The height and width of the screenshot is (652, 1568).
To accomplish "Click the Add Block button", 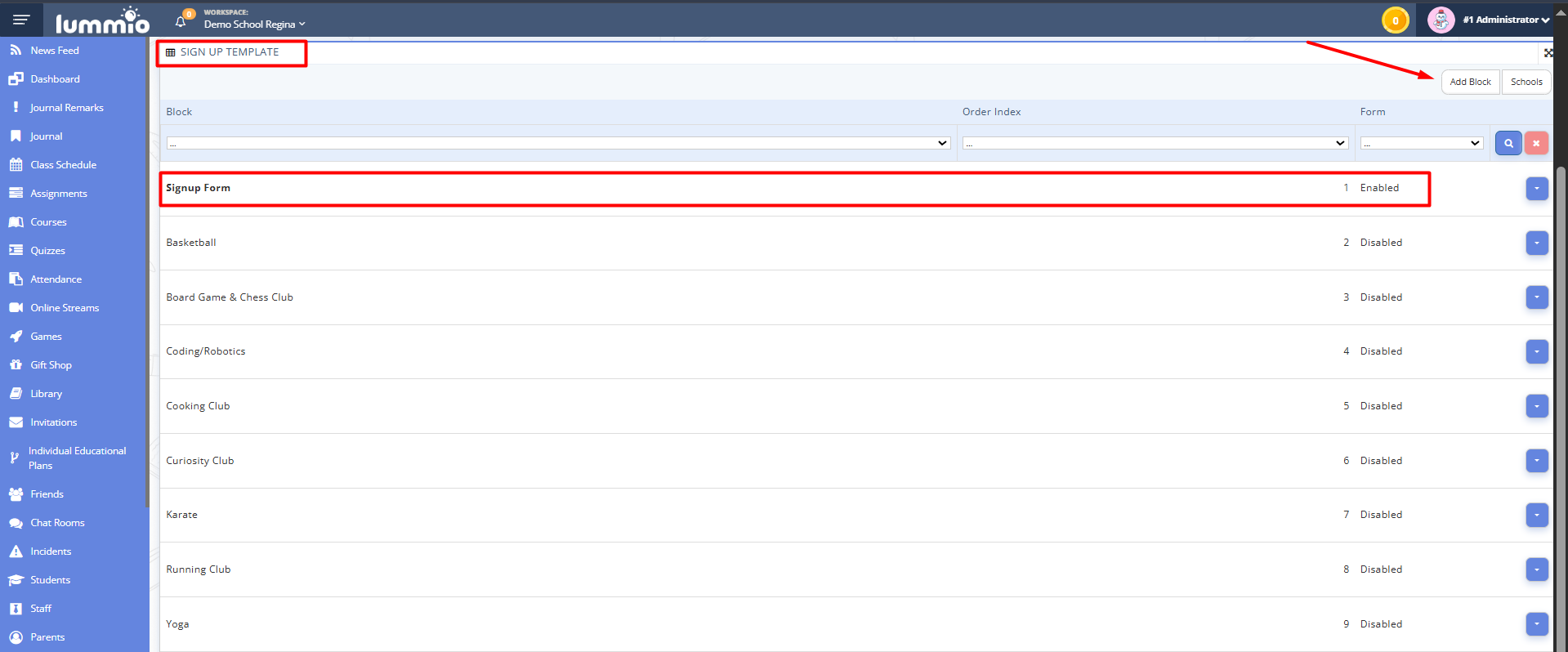I will 1470,82.
